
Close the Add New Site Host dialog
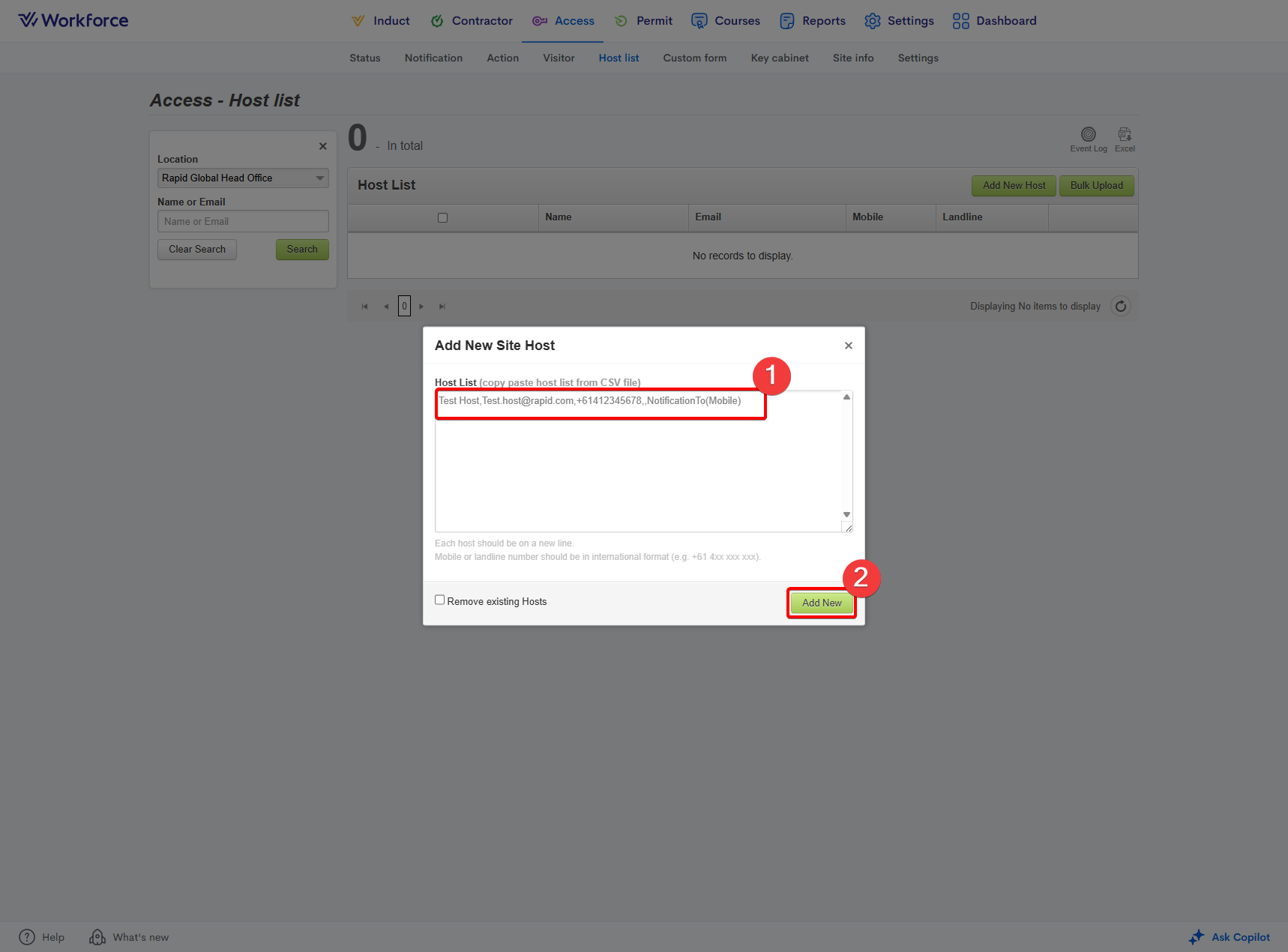click(x=848, y=346)
